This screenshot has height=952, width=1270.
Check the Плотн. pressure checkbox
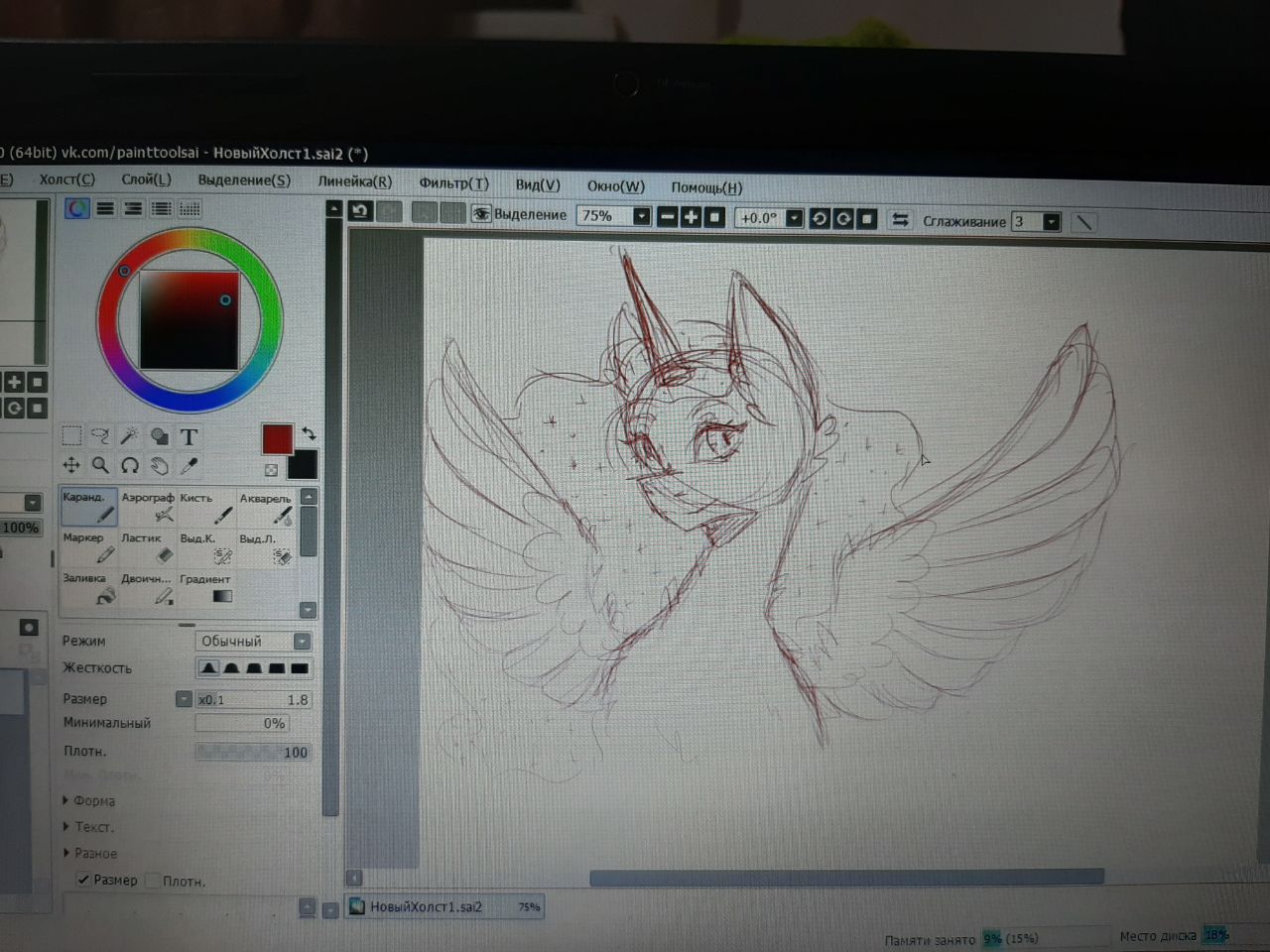[x=153, y=880]
